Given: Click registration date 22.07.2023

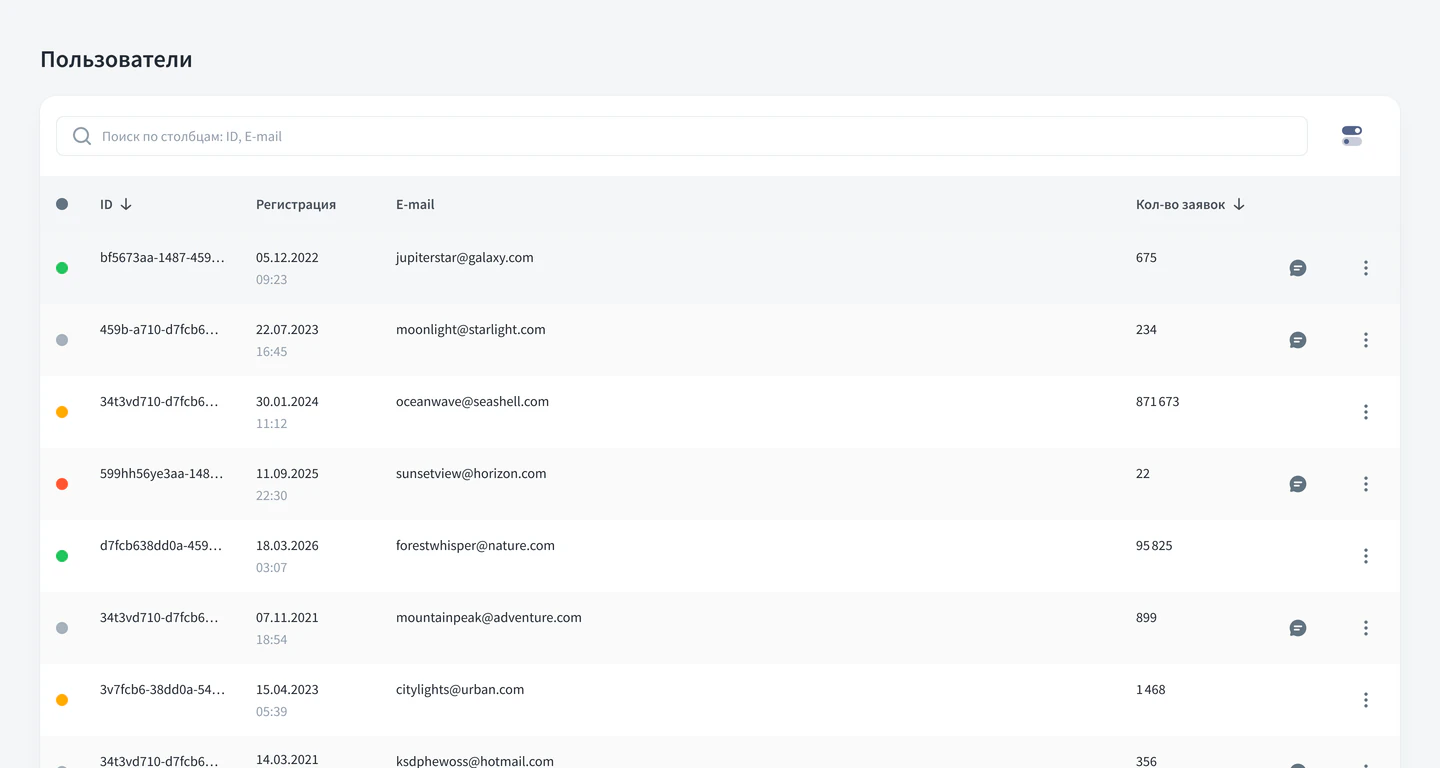Looking at the screenshot, I should tap(287, 329).
